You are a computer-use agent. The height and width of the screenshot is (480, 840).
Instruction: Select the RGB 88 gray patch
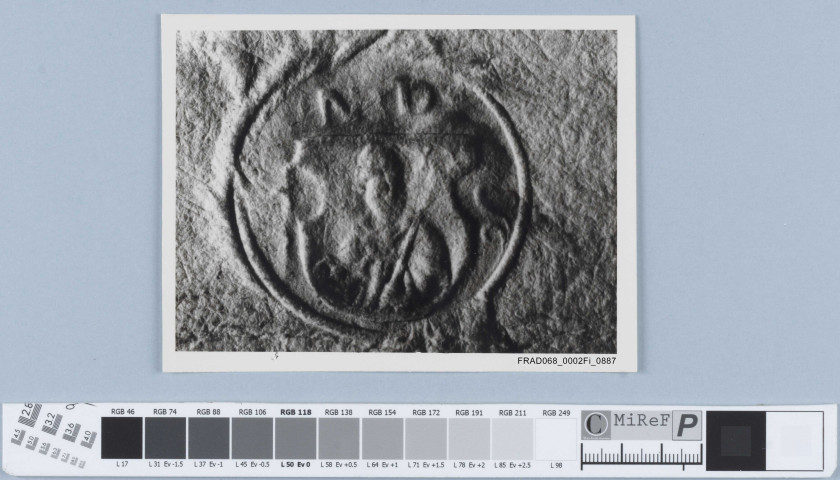click(x=208, y=438)
